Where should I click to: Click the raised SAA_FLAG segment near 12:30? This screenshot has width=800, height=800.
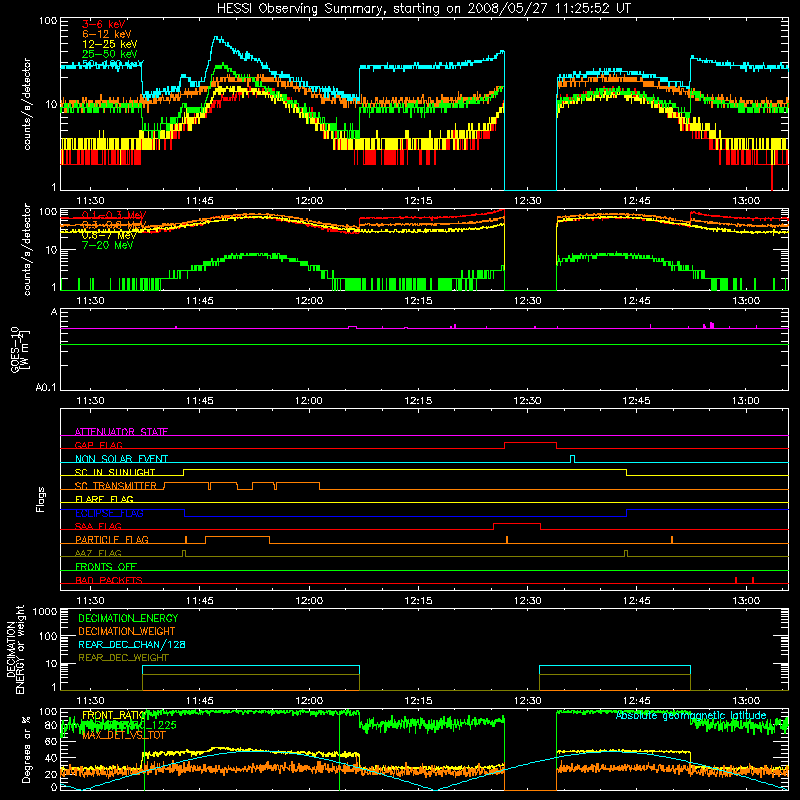[517, 523]
